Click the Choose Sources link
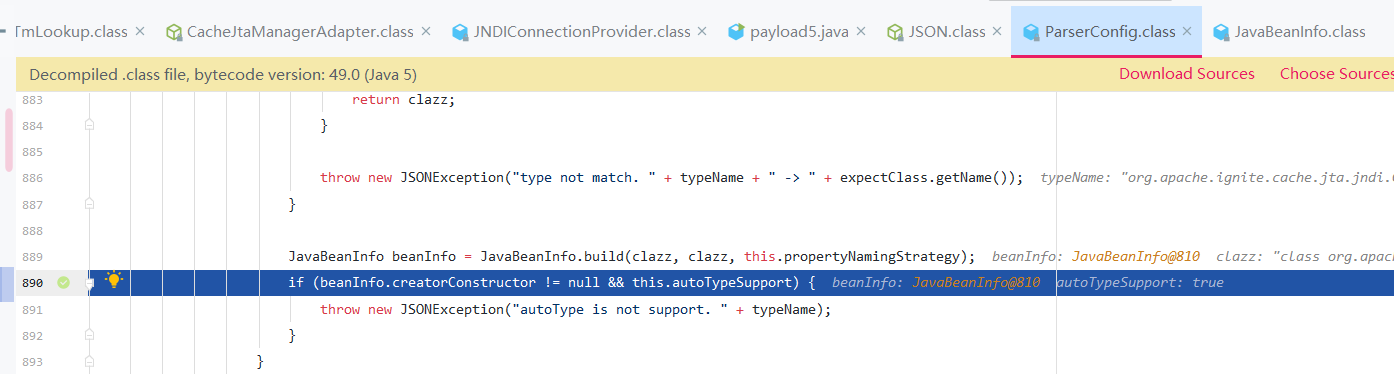 (x=1337, y=74)
